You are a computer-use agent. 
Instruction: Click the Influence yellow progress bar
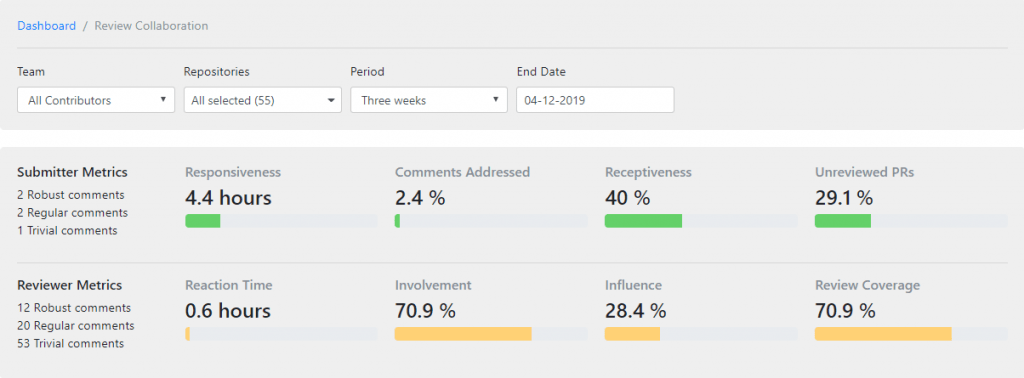(x=701, y=334)
